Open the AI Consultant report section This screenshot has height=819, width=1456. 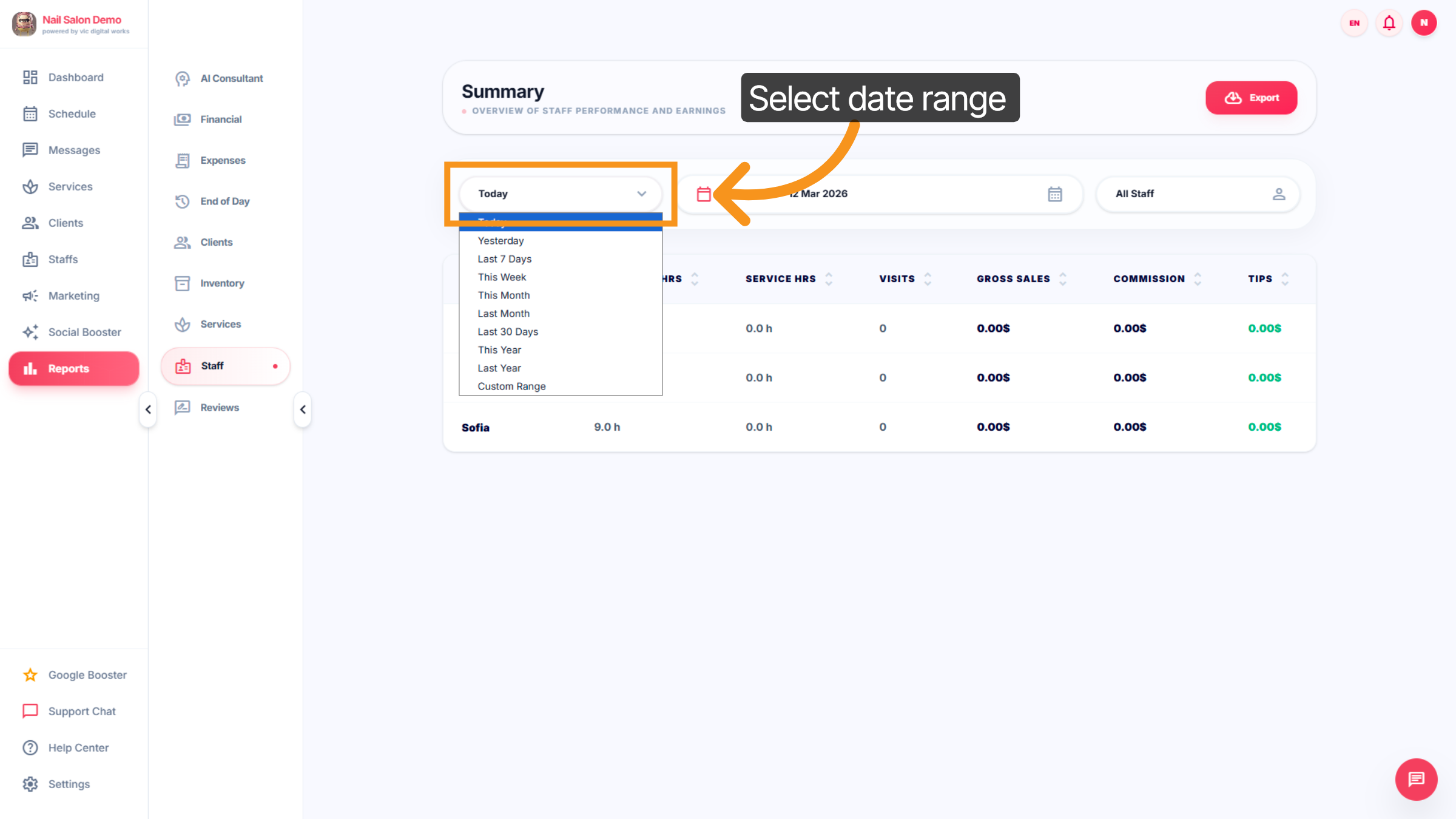pyautogui.click(x=231, y=78)
